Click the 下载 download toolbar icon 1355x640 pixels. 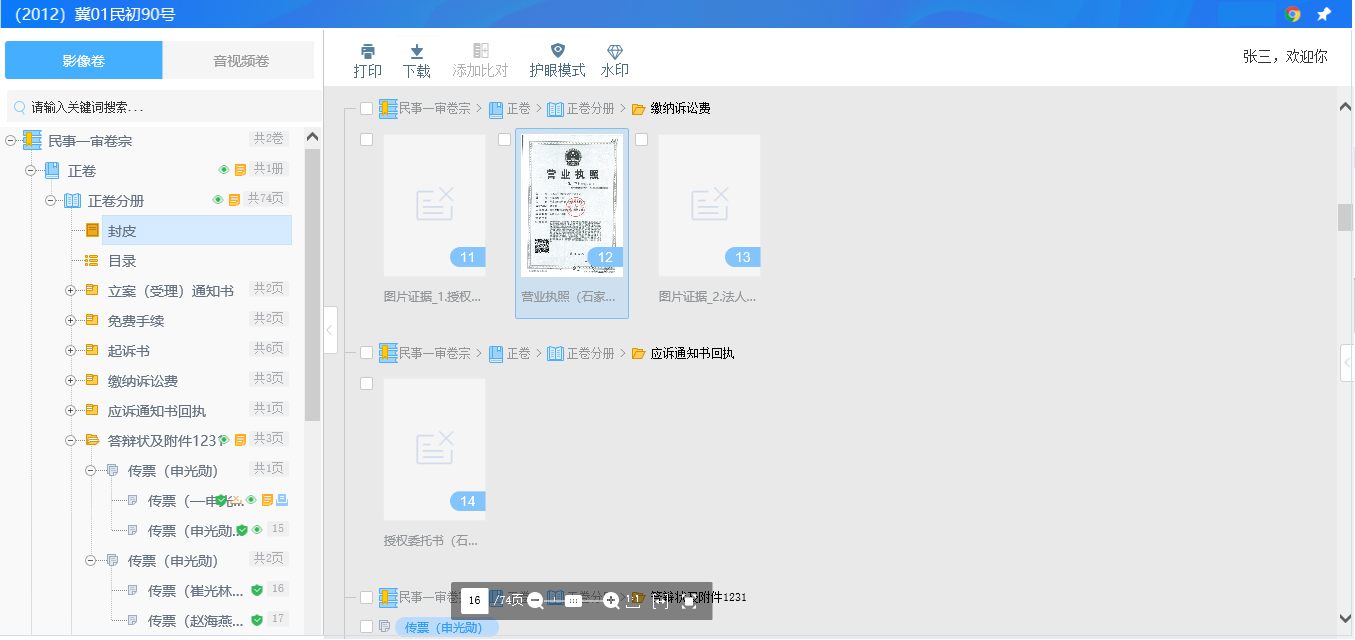pos(417,51)
